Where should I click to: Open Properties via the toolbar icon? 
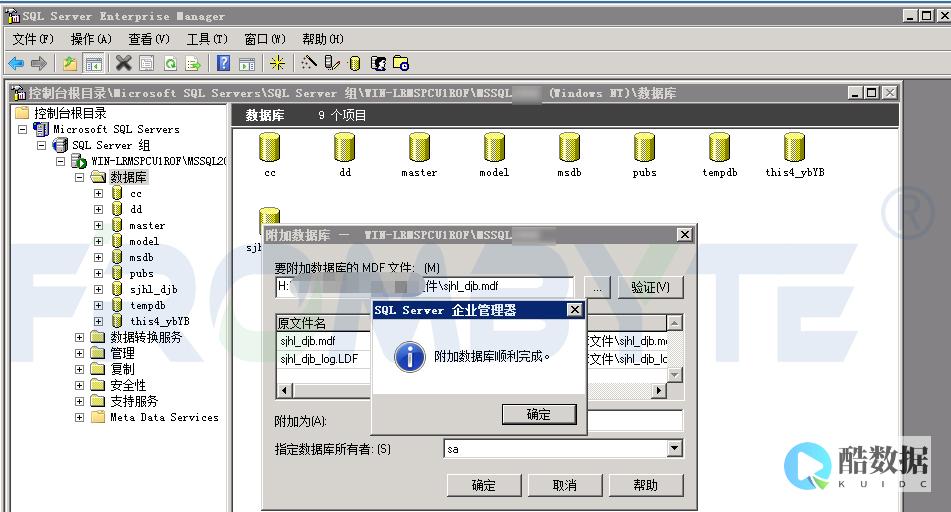[x=147, y=63]
